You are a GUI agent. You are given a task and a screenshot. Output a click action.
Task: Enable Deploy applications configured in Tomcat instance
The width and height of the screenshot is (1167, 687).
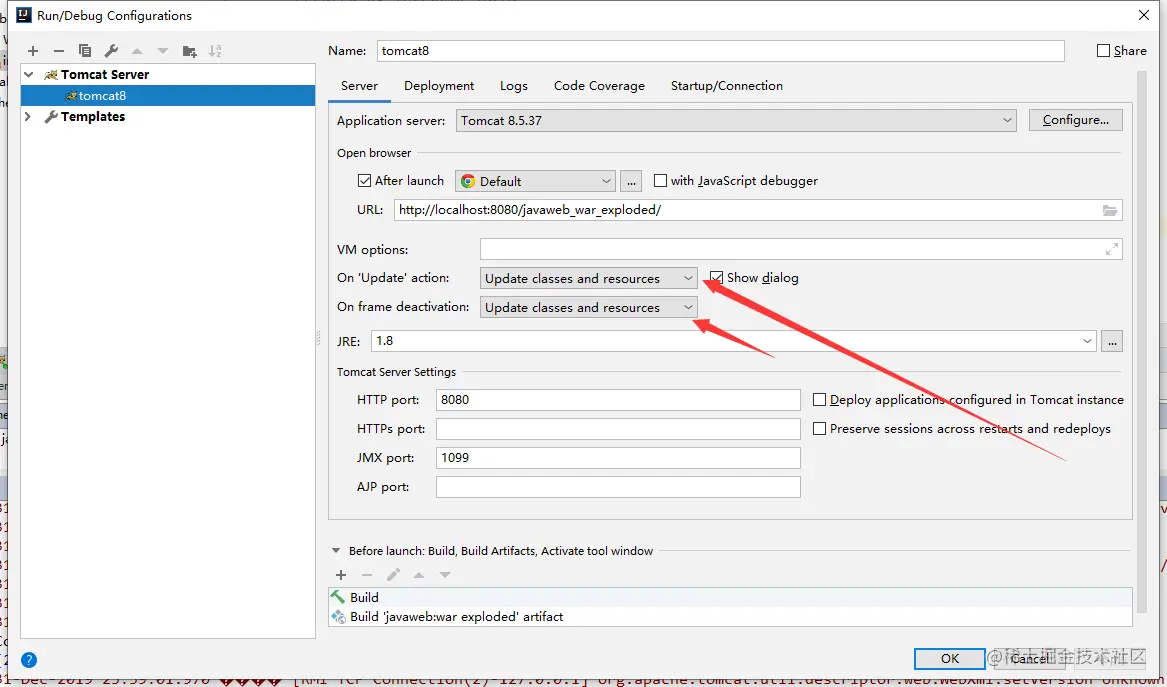[x=819, y=400]
